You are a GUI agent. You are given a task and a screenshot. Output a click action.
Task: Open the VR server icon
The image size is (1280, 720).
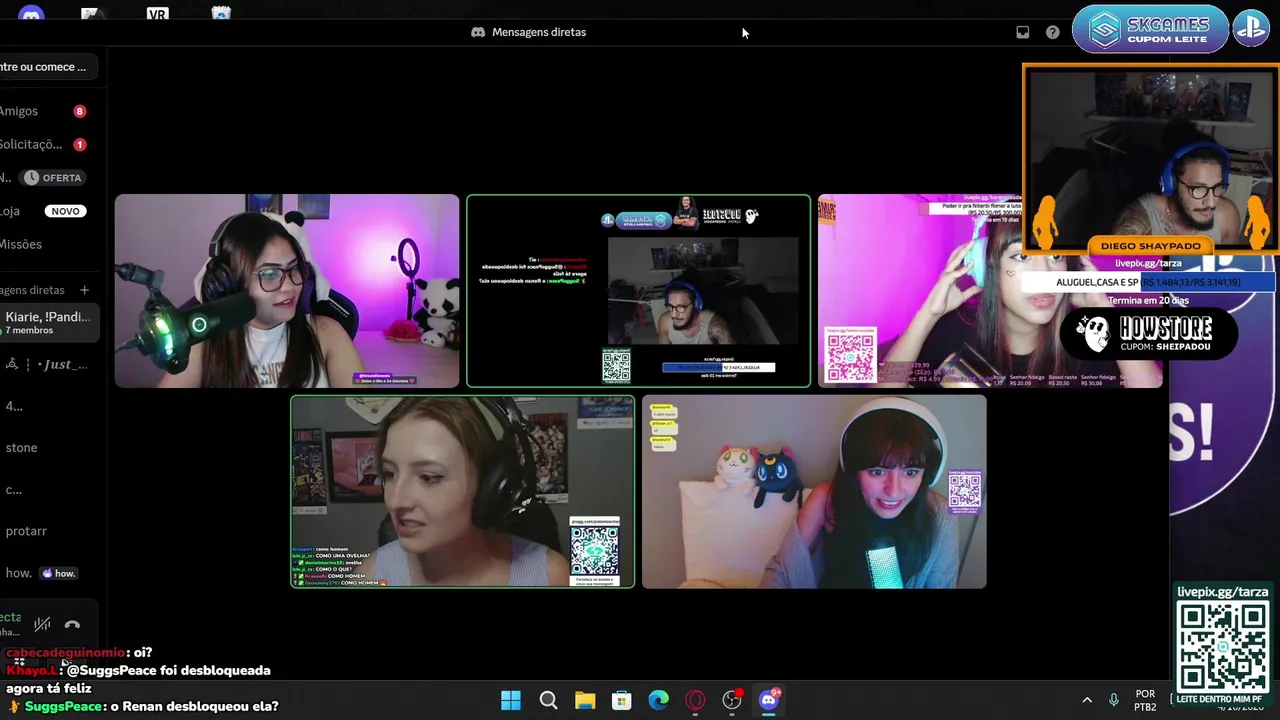(x=157, y=14)
